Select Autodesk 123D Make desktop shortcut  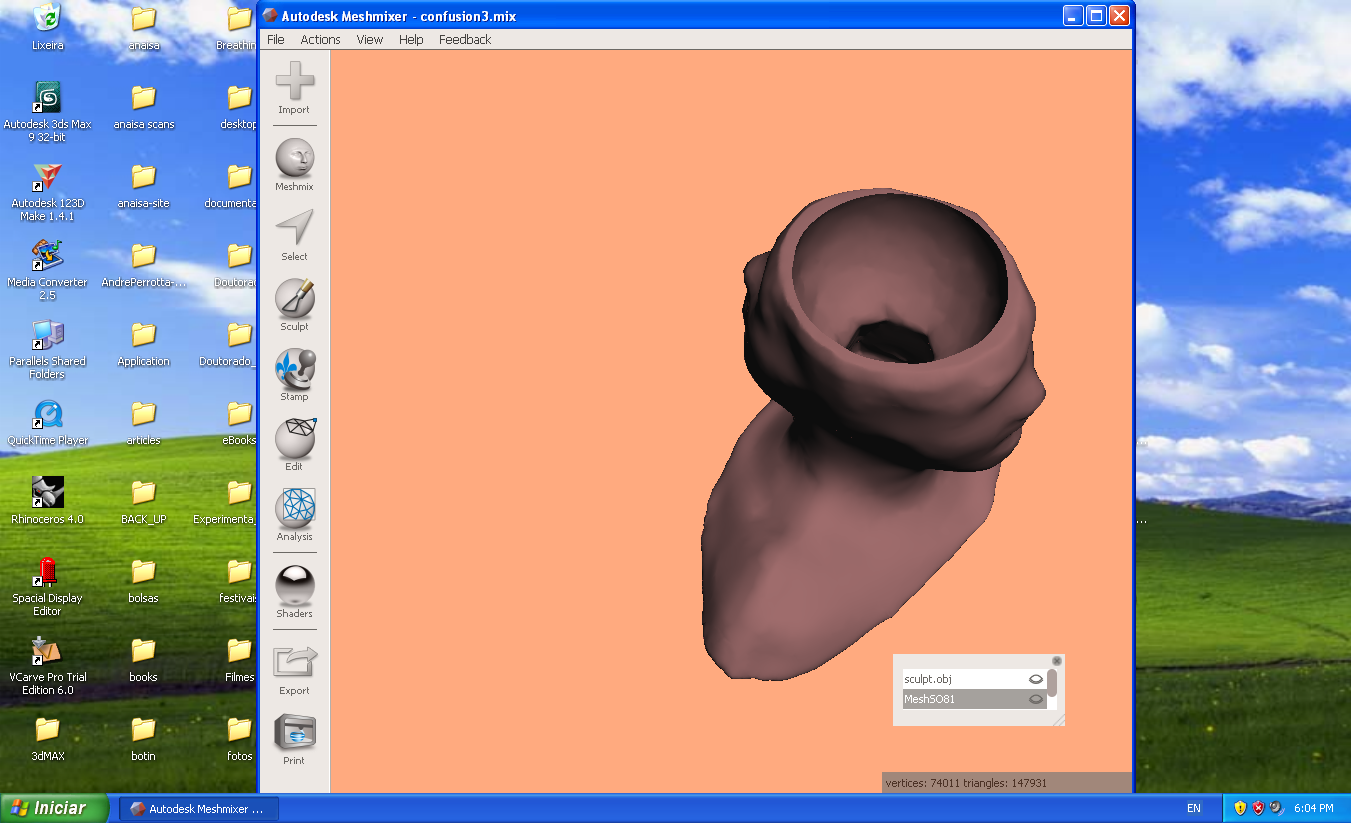click(x=47, y=191)
